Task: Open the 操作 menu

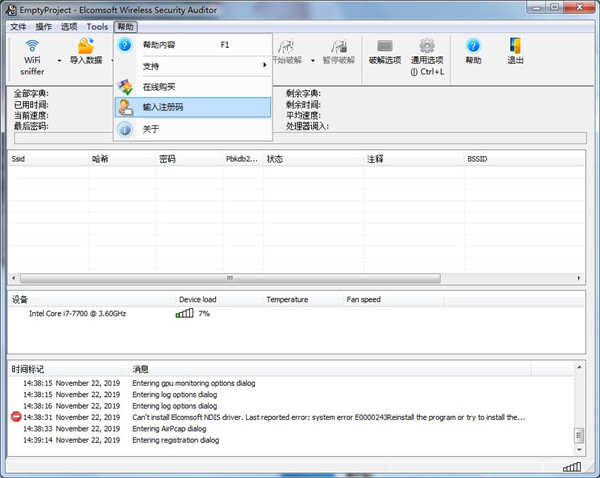Action: pos(43,27)
